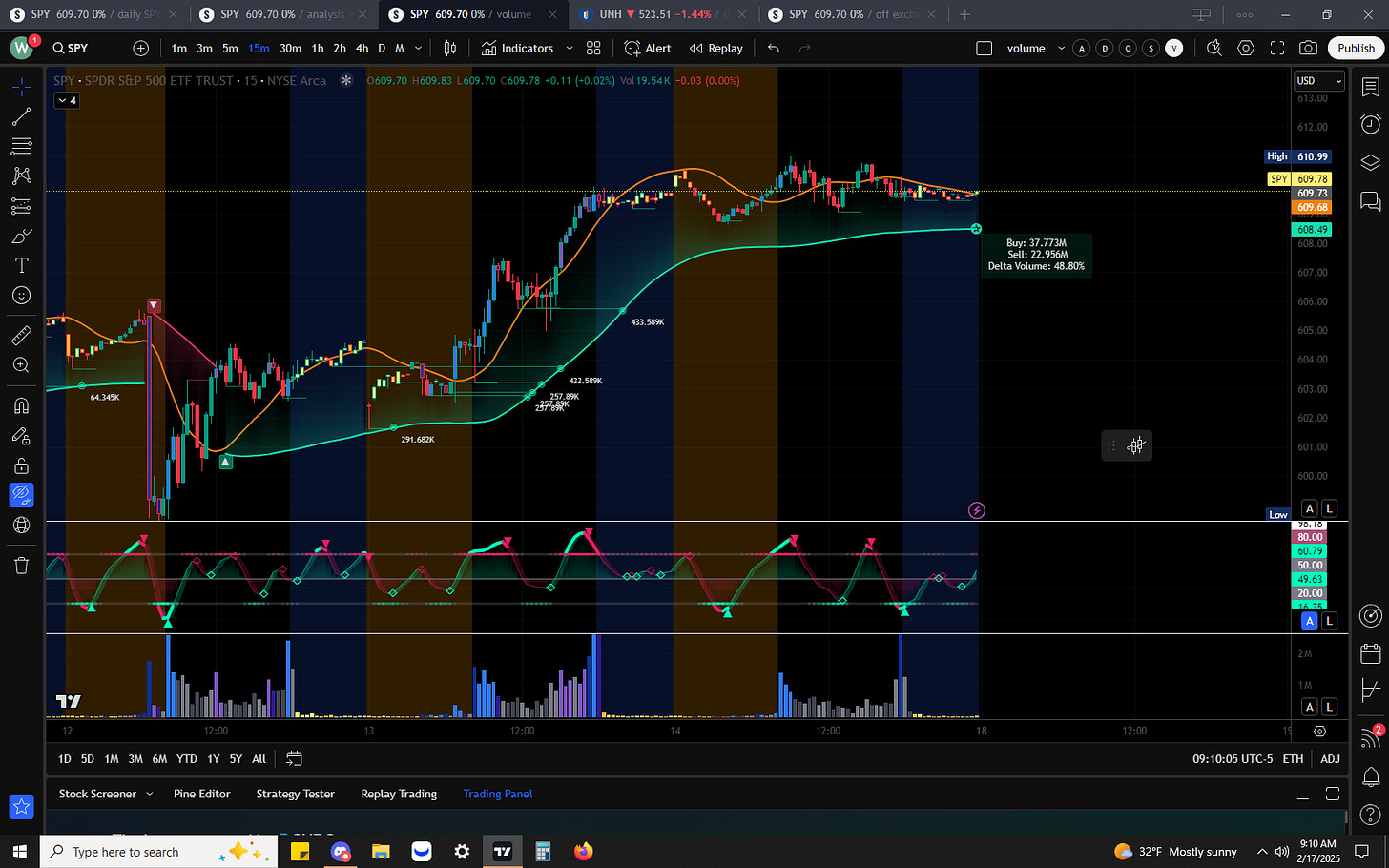The width and height of the screenshot is (1389, 868).
Task: Switch to the 5m timeframe
Action: coord(230,48)
